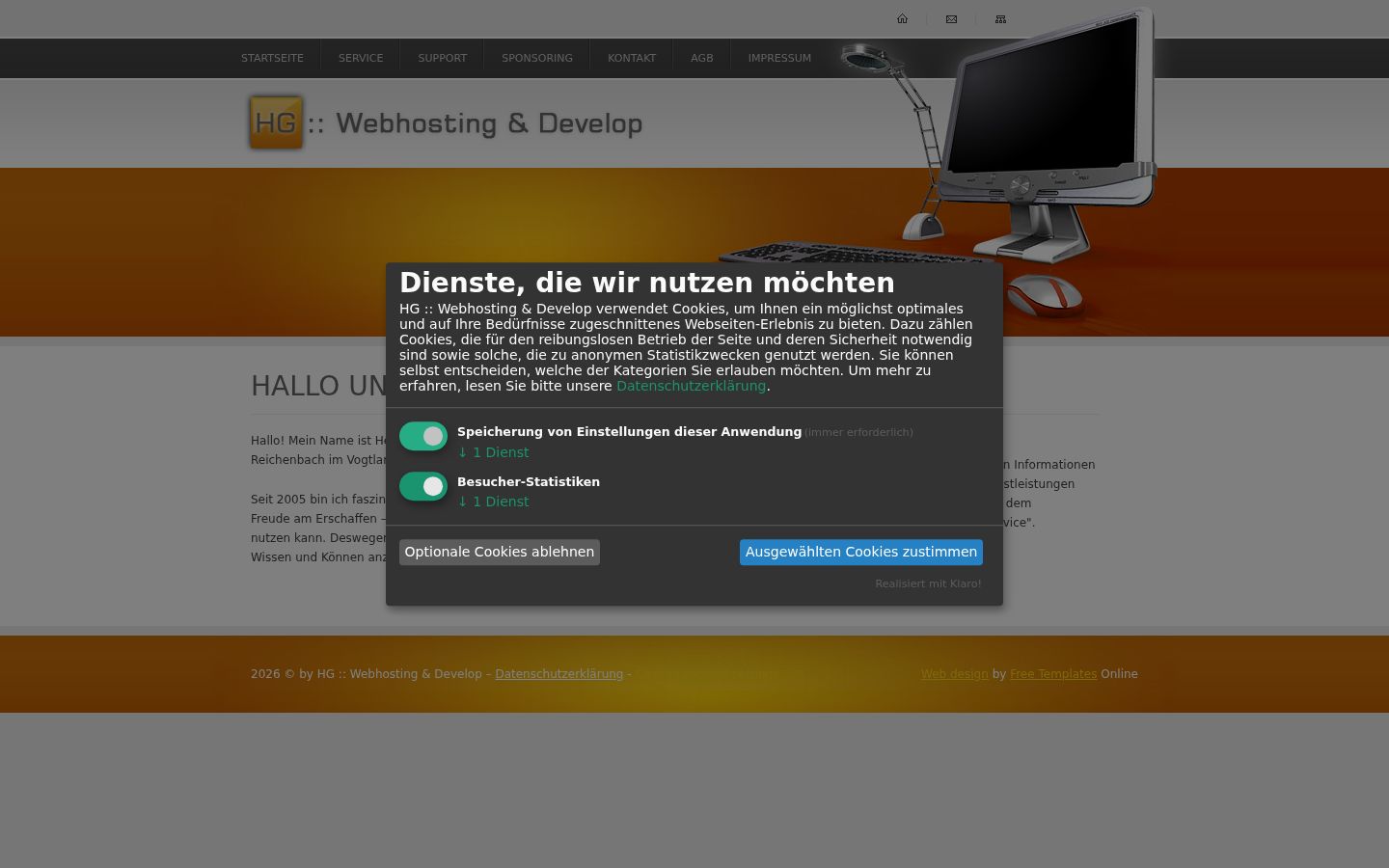The image size is (1389, 868).
Task: Select the Sponsoring menu item
Action: click(537, 58)
